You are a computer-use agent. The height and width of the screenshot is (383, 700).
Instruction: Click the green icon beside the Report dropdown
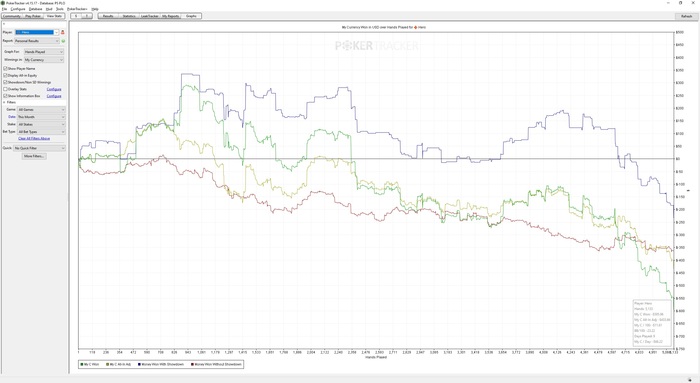(63, 41)
